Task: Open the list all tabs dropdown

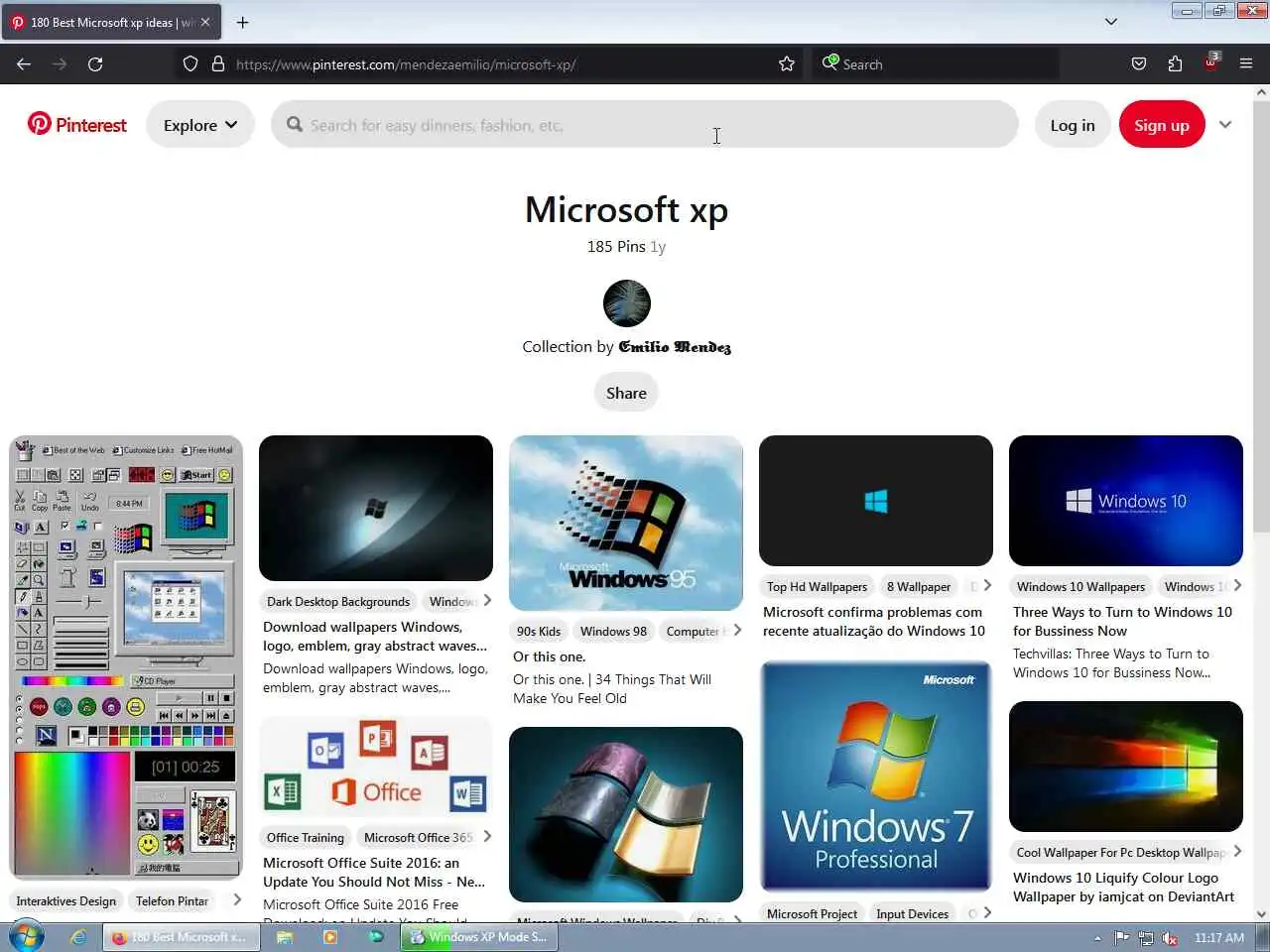Action: click(x=1111, y=22)
